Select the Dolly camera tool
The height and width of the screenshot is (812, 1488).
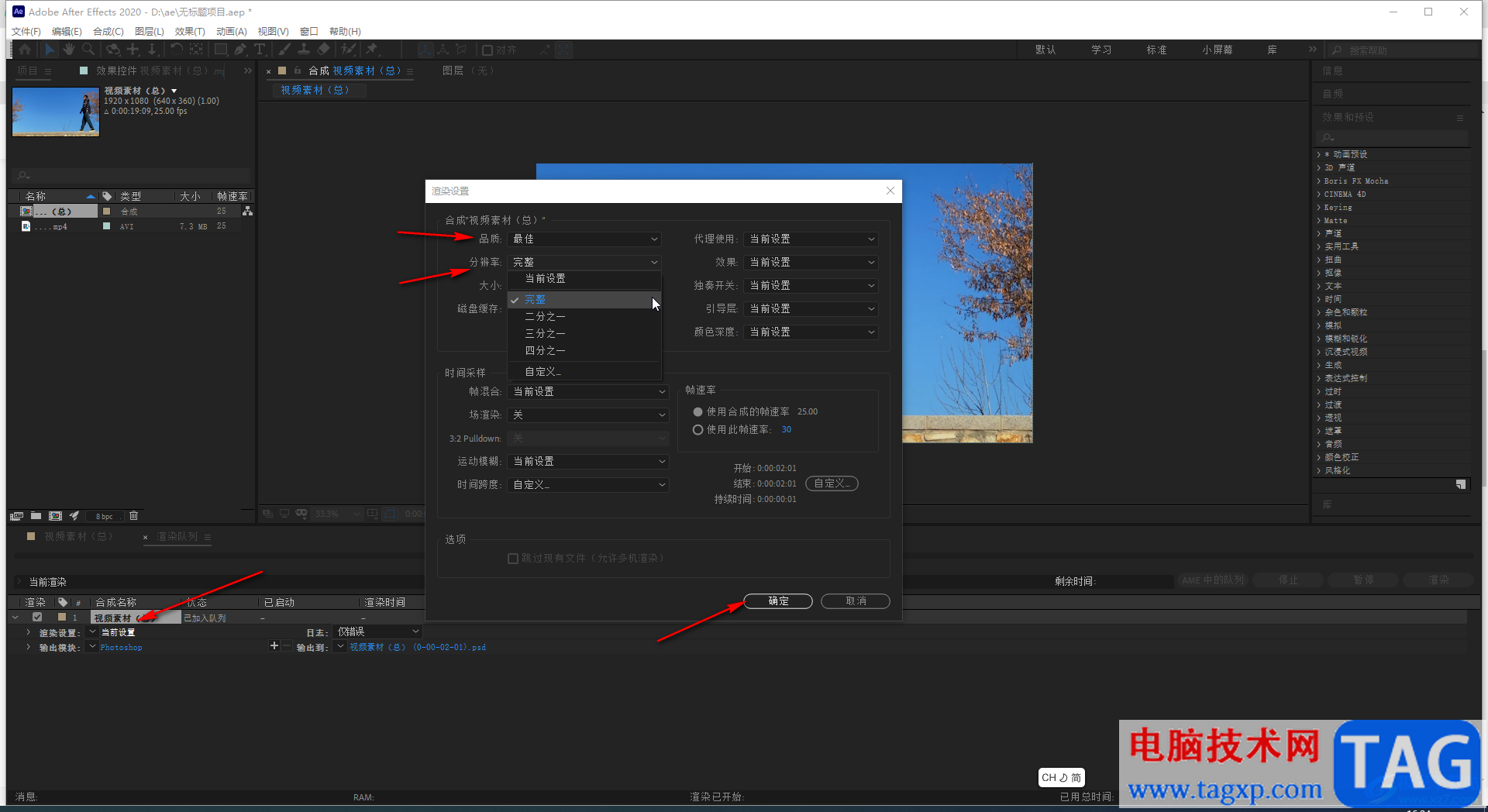pyautogui.click(x=153, y=50)
